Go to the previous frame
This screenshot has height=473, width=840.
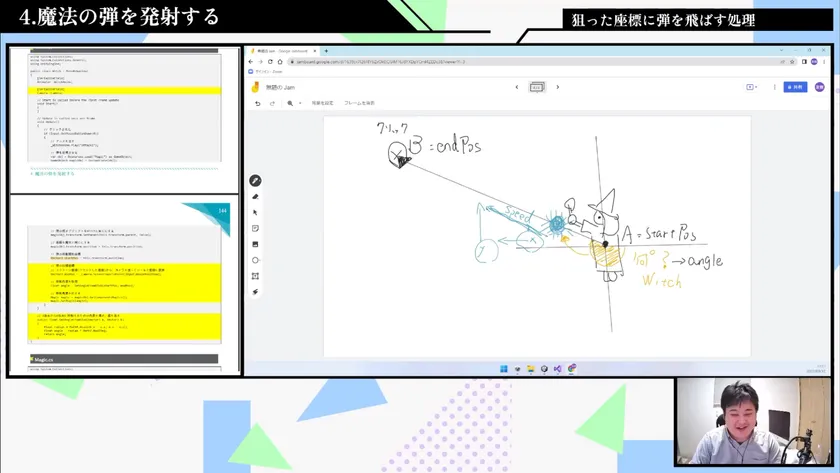(x=517, y=87)
